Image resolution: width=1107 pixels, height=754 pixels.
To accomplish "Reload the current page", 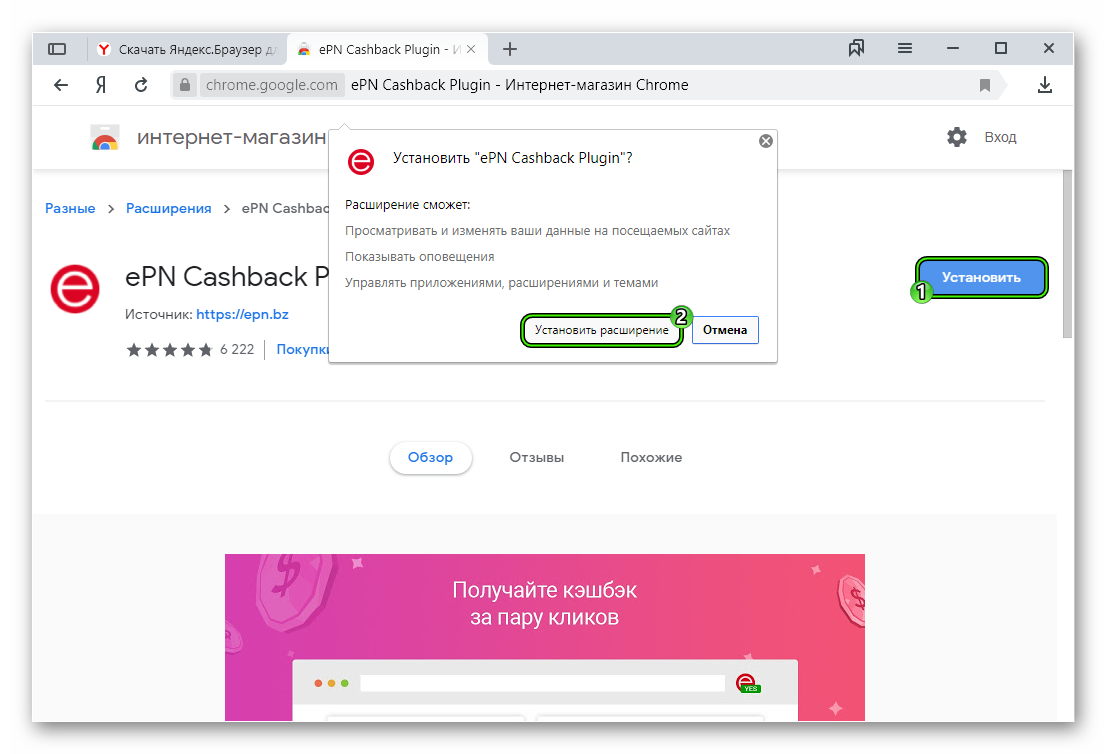I will click(141, 85).
